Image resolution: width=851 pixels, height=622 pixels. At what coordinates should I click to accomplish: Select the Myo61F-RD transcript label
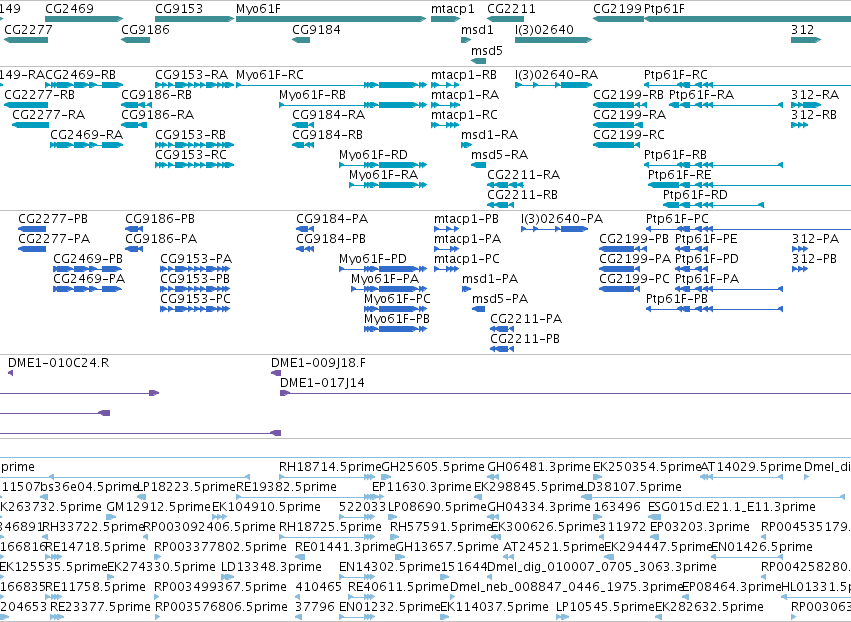[373, 155]
